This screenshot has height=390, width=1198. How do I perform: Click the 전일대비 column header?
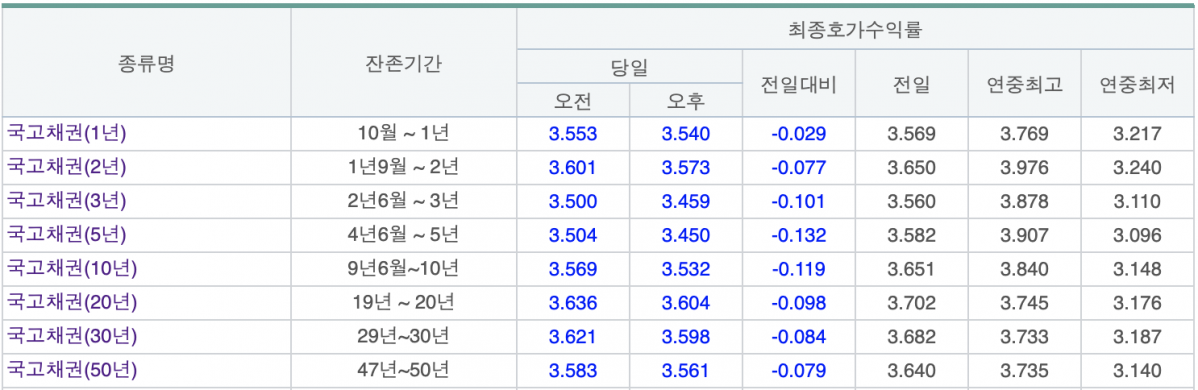[798, 84]
